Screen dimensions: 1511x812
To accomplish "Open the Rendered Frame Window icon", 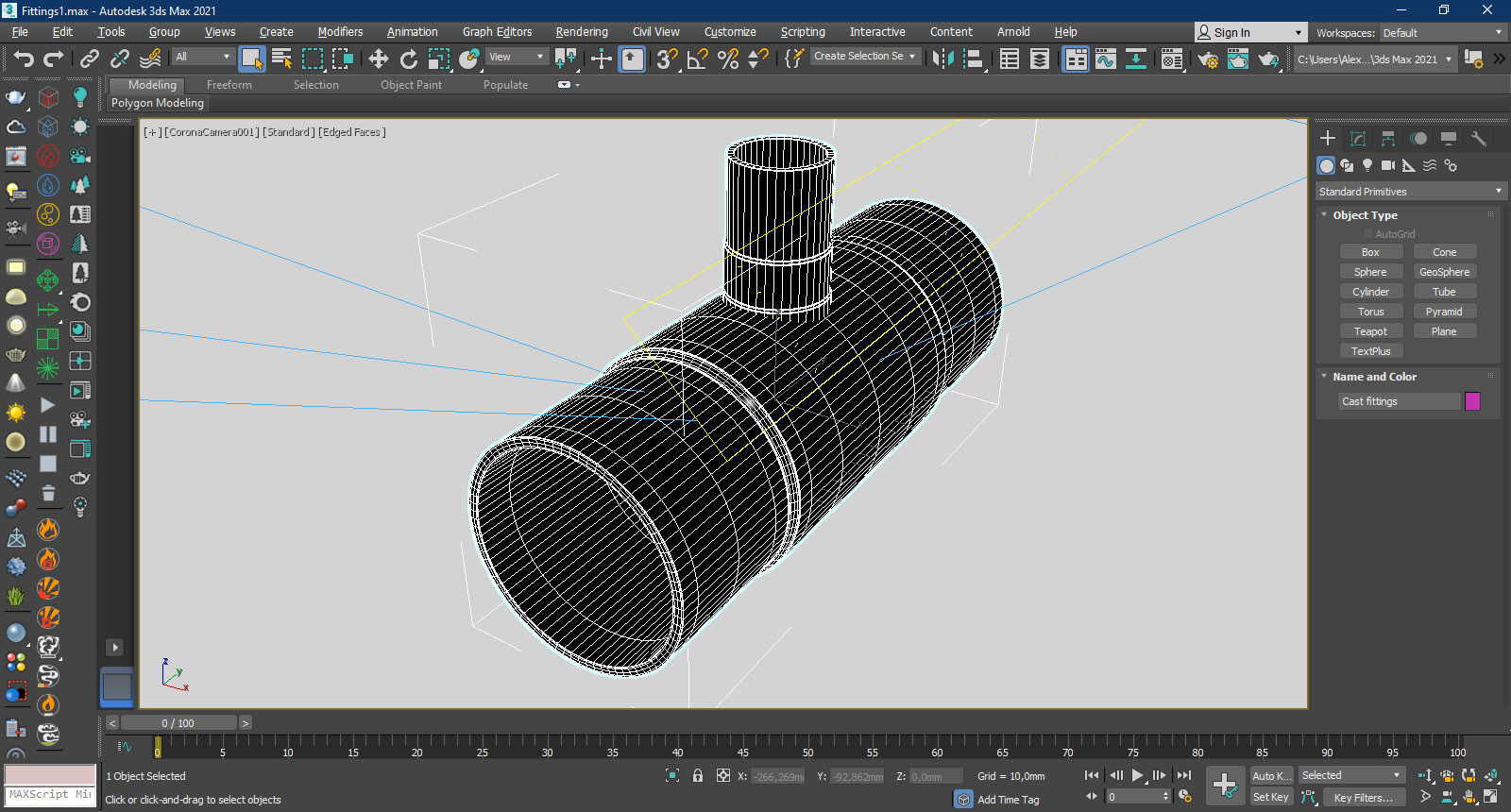I will pyautogui.click(x=1238, y=59).
